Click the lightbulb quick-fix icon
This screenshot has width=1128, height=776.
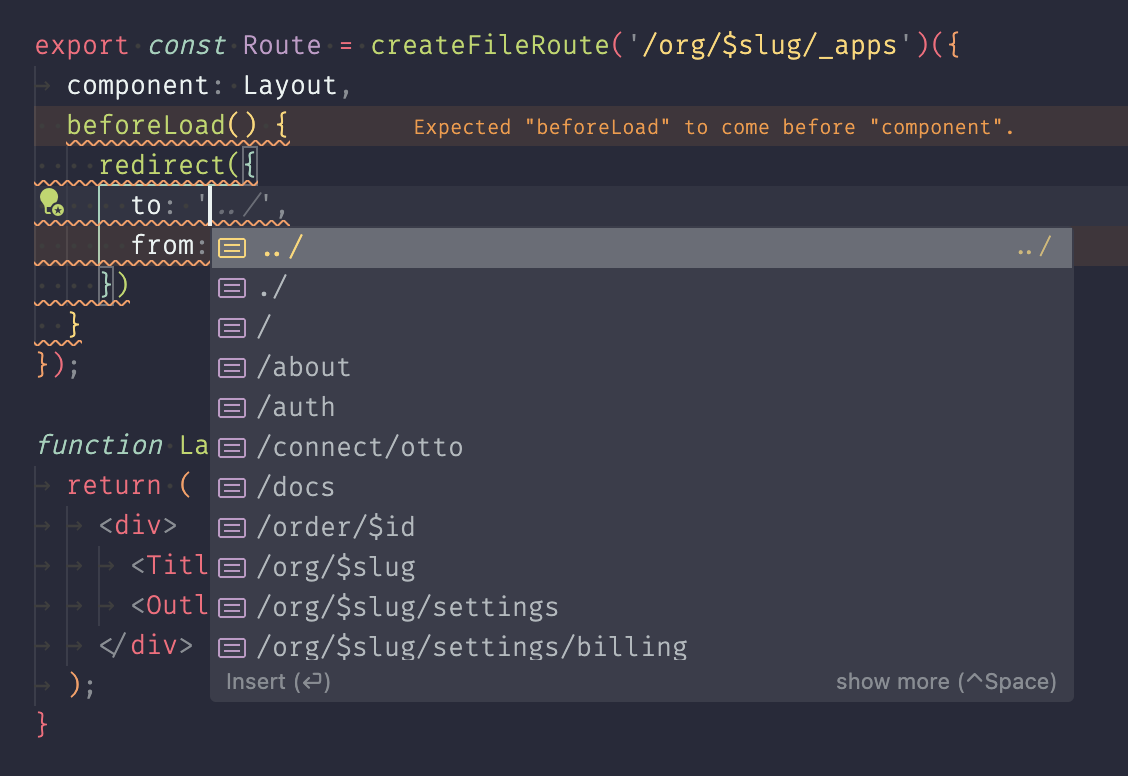point(51,204)
